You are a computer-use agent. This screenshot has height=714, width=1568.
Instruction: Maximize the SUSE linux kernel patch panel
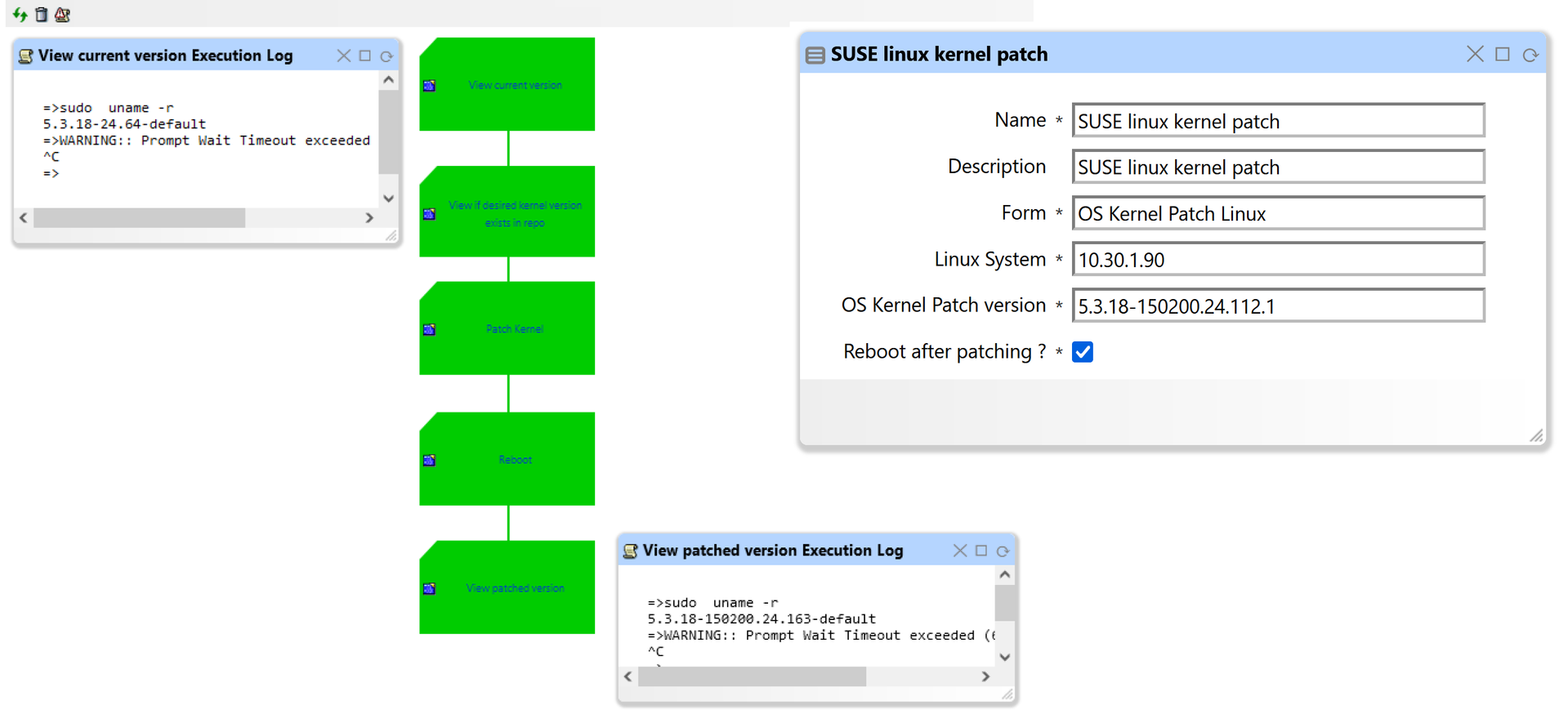pyautogui.click(x=1503, y=54)
